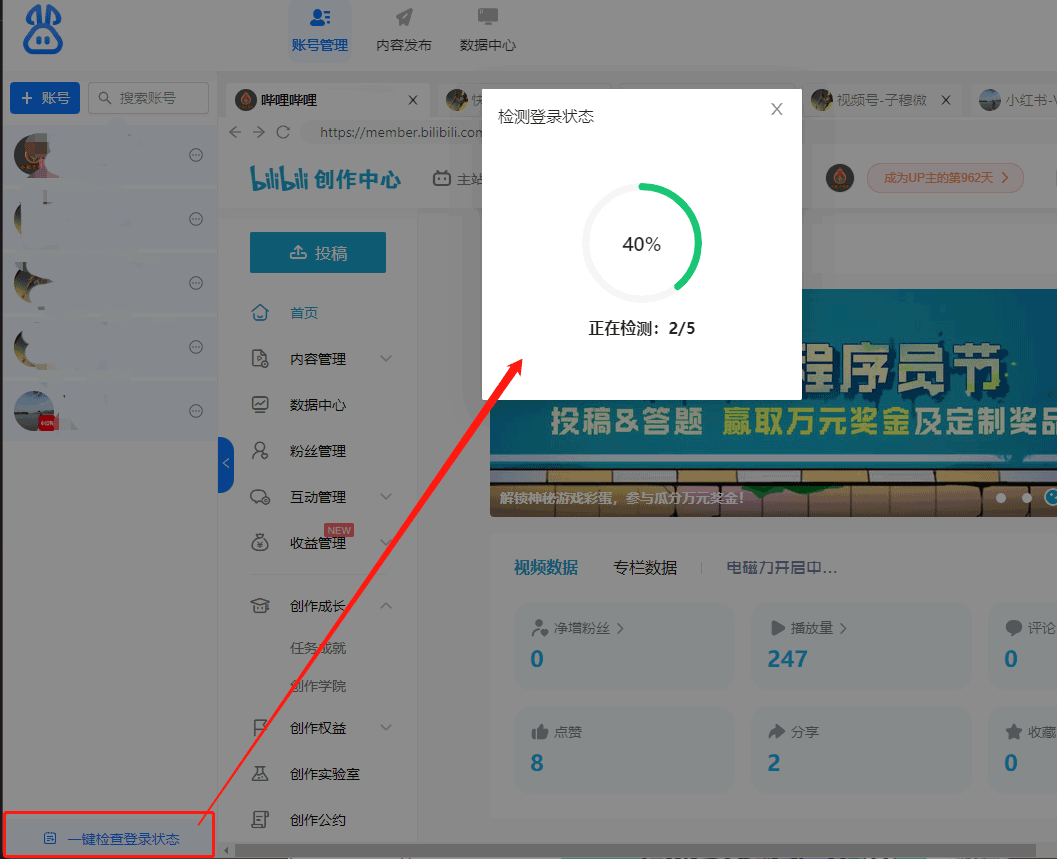The image size is (1057, 859).
Task: Click the 数据中心 sidebar chart icon
Action: 260,405
